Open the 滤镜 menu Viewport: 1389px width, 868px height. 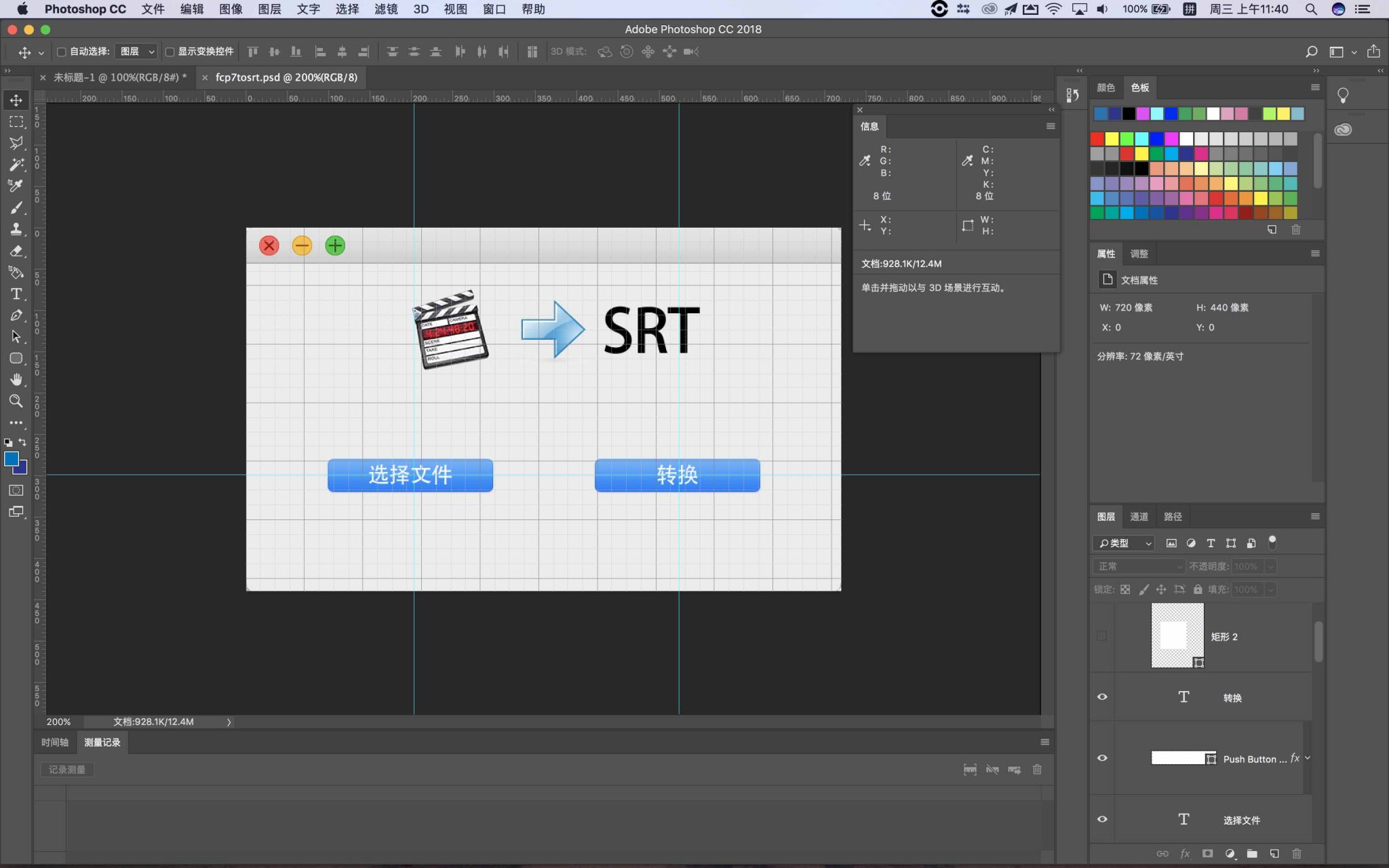[x=386, y=9]
